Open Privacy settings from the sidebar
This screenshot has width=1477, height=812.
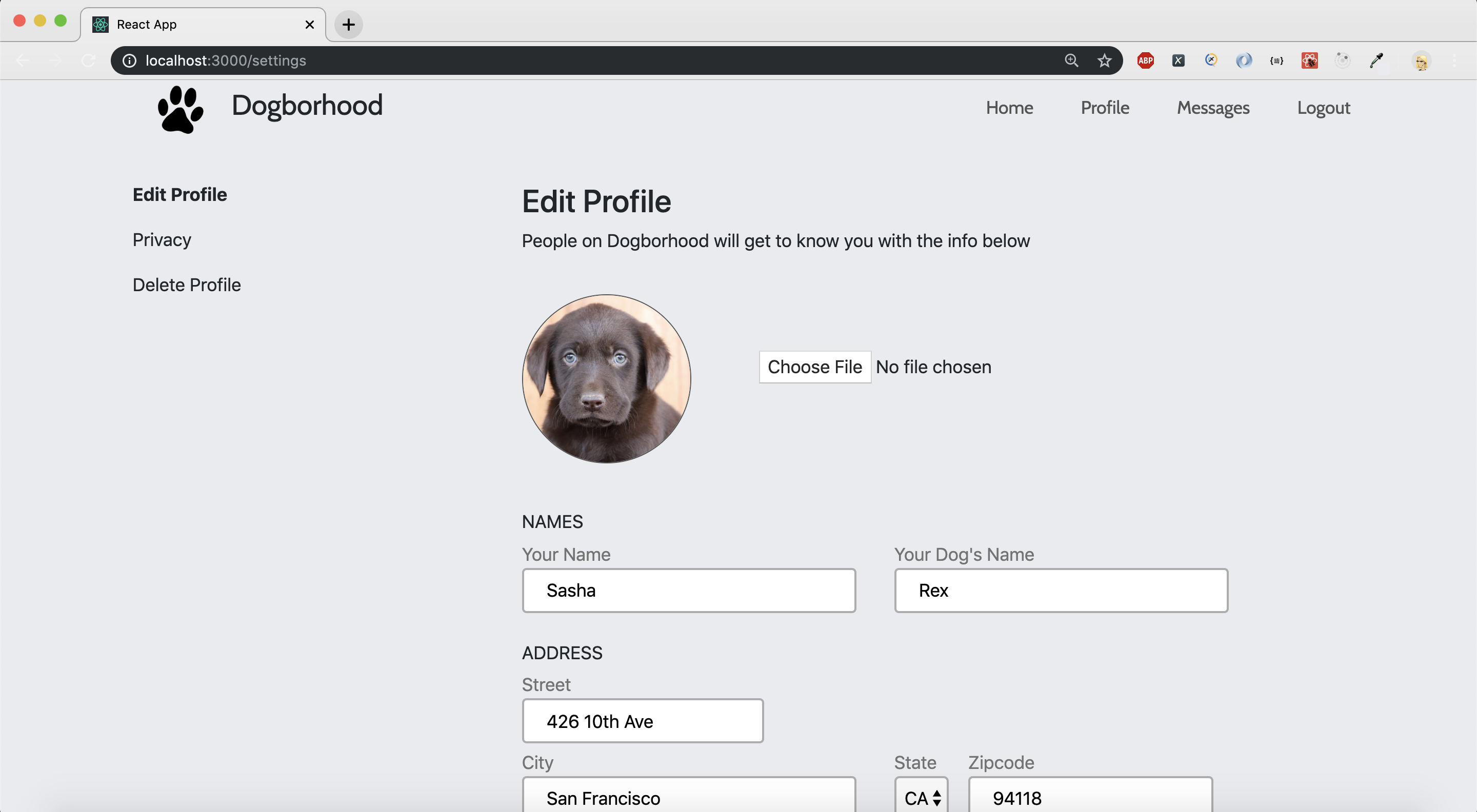click(162, 239)
